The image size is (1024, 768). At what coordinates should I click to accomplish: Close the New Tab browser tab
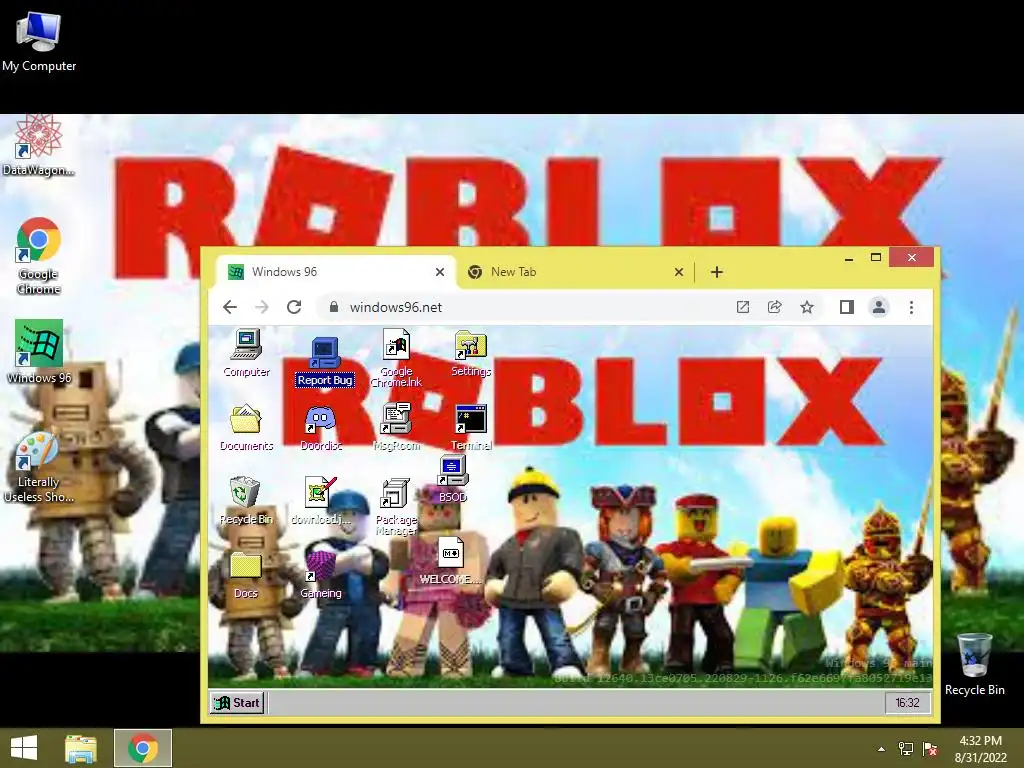point(679,272)
